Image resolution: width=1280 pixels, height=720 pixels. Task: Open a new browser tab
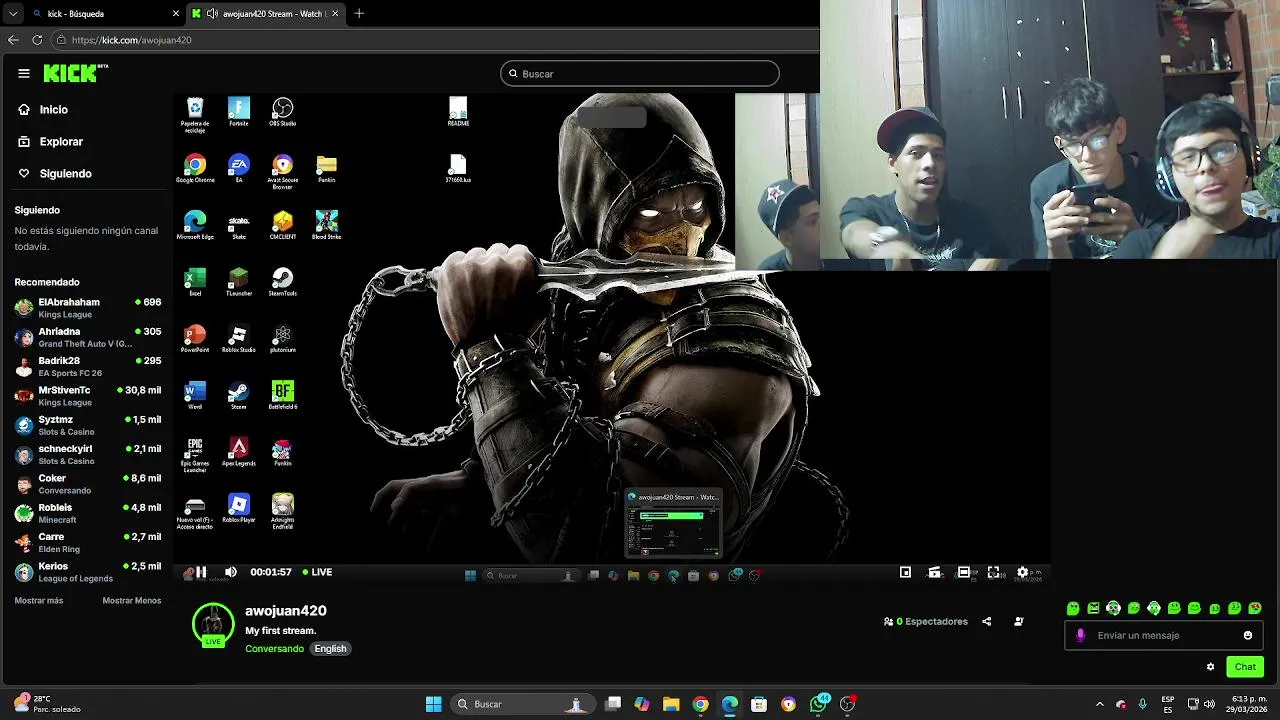pyautogui.click(x=359, y=14)
